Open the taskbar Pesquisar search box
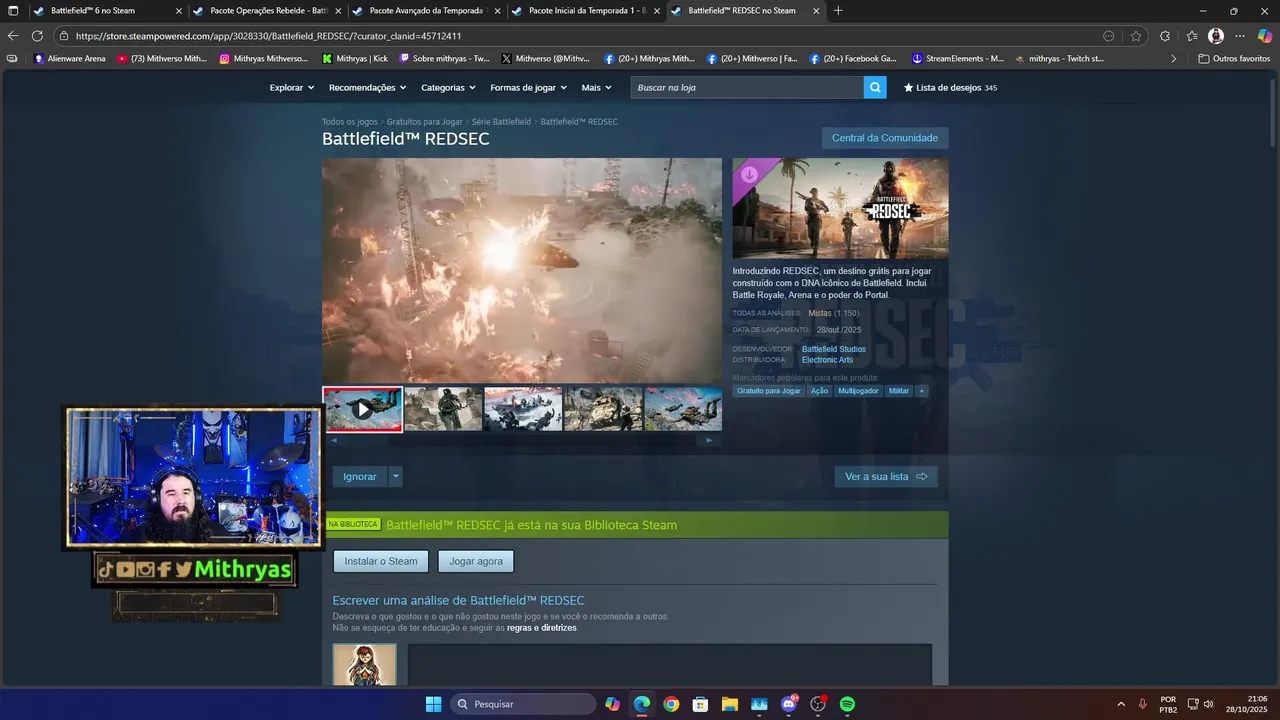 point(523,704)
